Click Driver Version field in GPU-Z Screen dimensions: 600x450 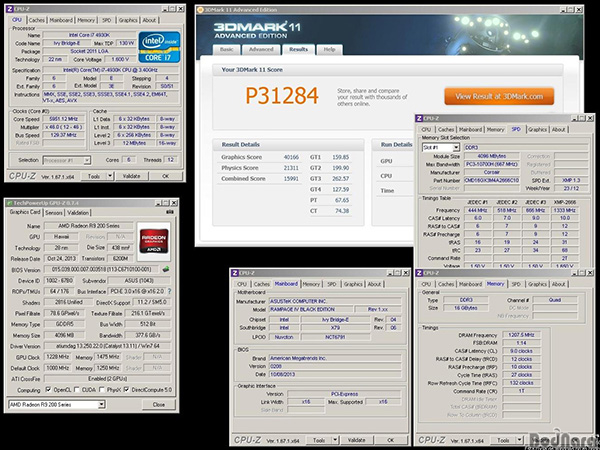(108, 346)
